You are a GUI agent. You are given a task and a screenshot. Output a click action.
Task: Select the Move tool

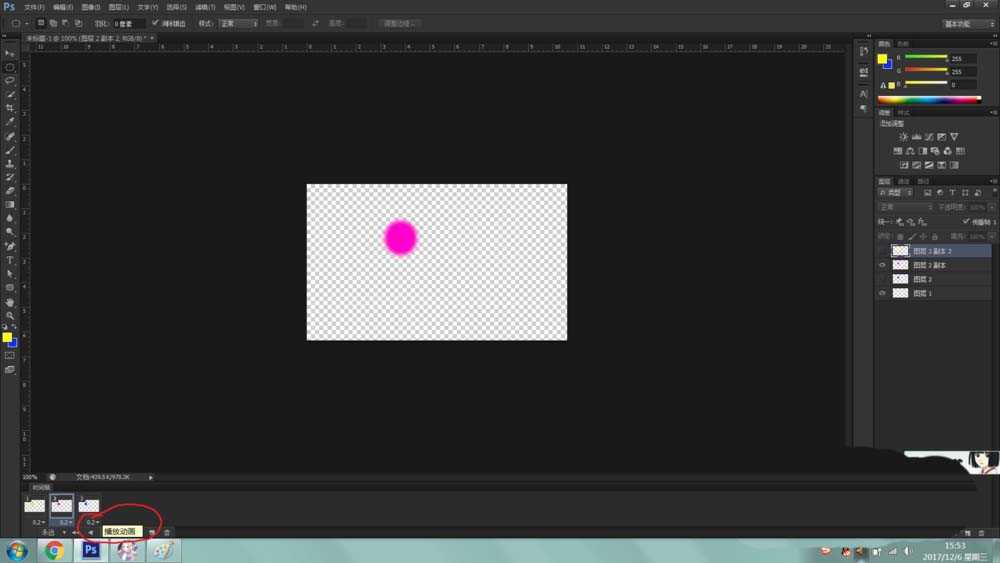click(x=10, y=53)
